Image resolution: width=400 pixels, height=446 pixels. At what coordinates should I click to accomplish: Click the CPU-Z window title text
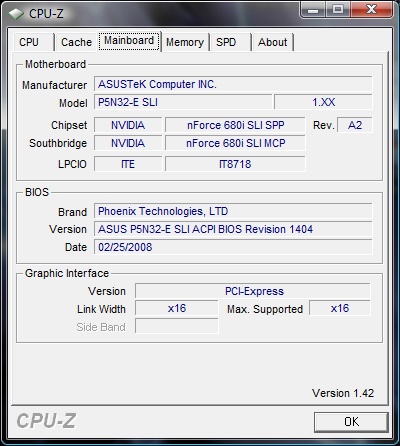point(46,14)
